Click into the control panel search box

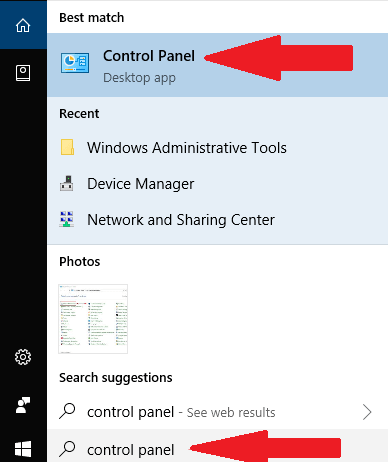pyautogui.click(x=217, y=446)
